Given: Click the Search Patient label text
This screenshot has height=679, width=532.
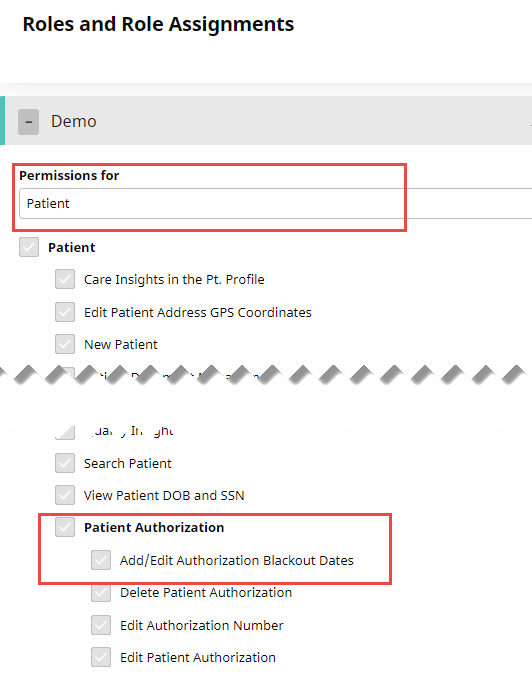Looking at the screenshot, I should (128, 463).
